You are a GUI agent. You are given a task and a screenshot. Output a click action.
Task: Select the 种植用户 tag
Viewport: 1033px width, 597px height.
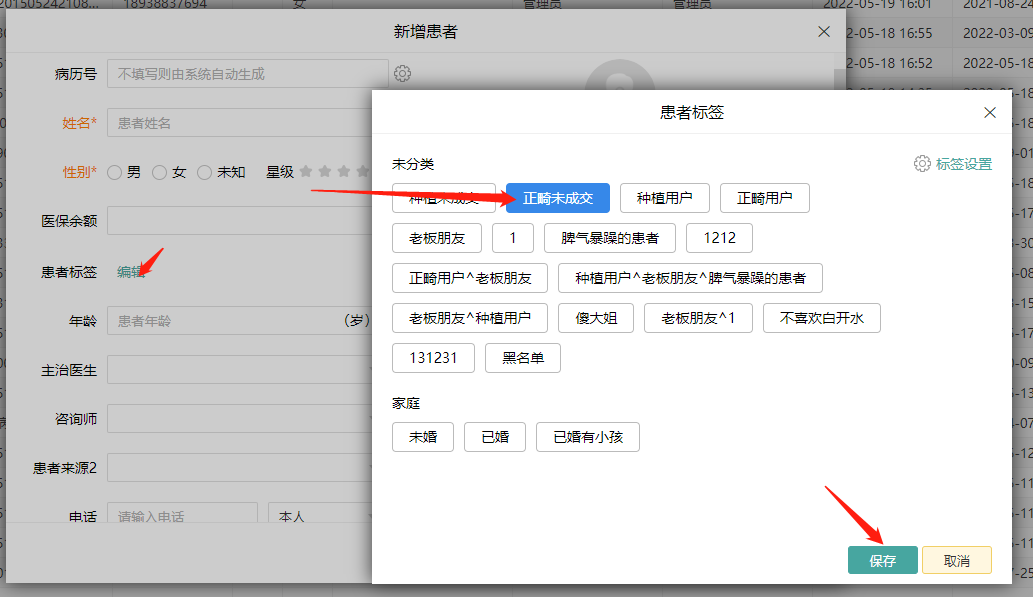[665, 198]
